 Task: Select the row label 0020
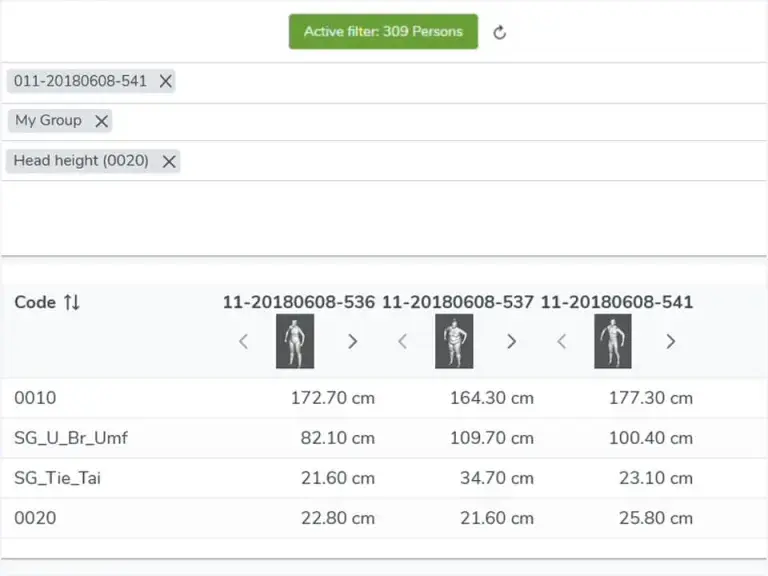(x=35, y=518)
